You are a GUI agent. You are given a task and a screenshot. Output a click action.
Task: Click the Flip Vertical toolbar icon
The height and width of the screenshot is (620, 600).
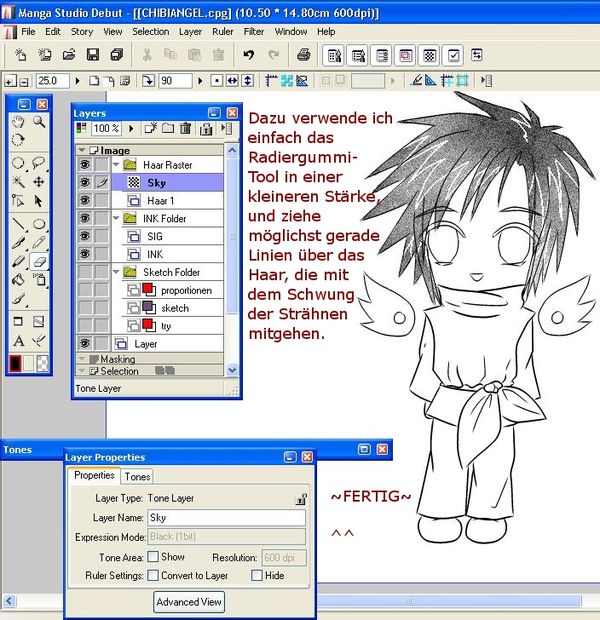click(x=248, y=81)
